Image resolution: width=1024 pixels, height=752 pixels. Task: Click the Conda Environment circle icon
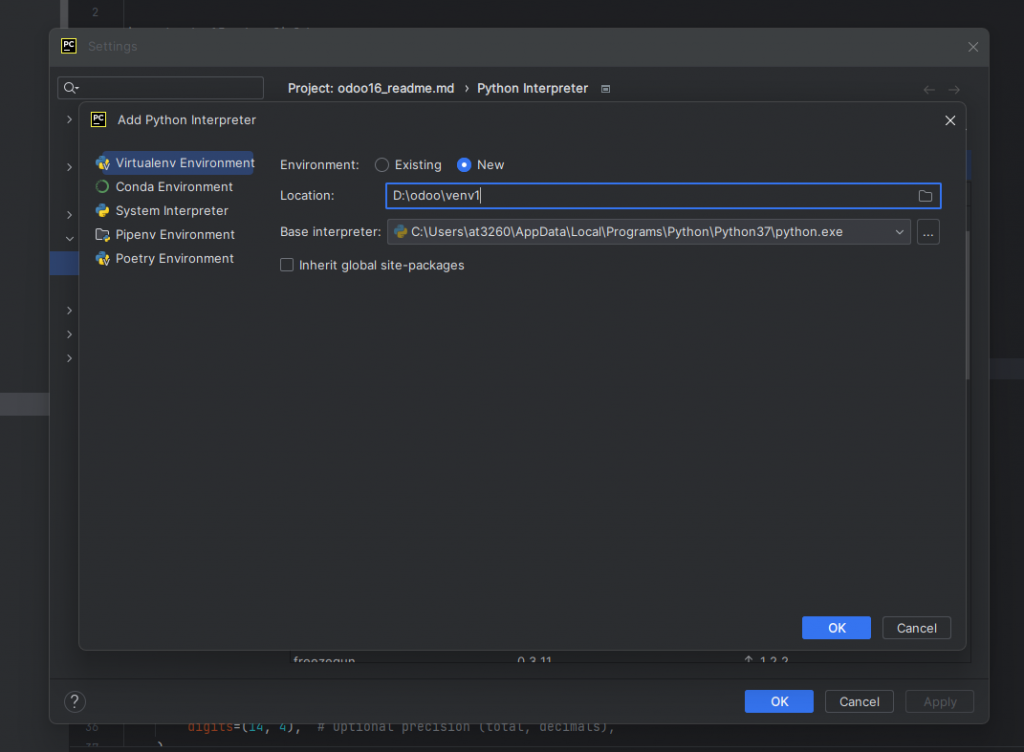(x=103, y=187)
